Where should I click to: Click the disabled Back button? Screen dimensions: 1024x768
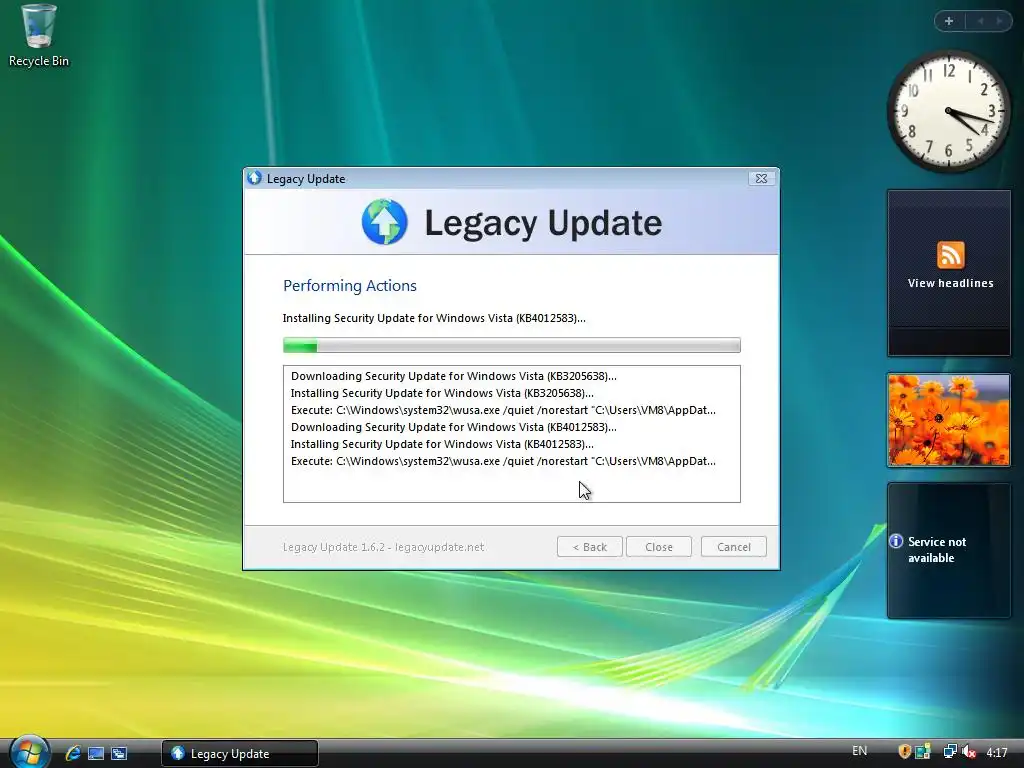point(589,547)
